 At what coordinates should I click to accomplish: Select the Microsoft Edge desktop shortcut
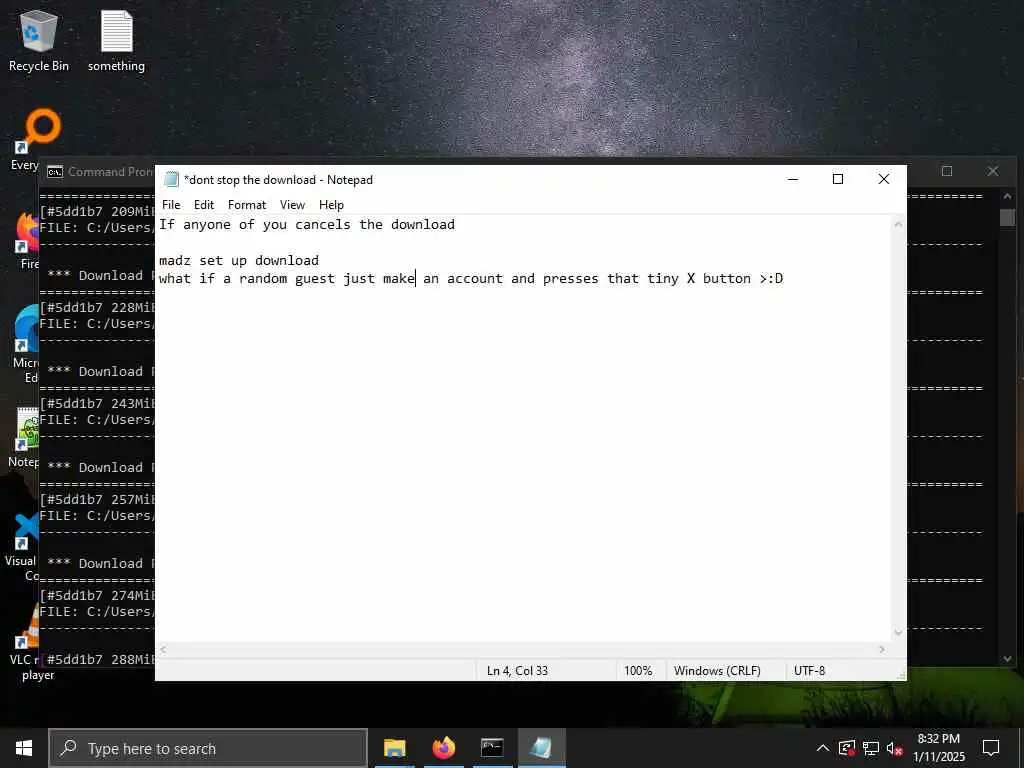click(26, 343)
